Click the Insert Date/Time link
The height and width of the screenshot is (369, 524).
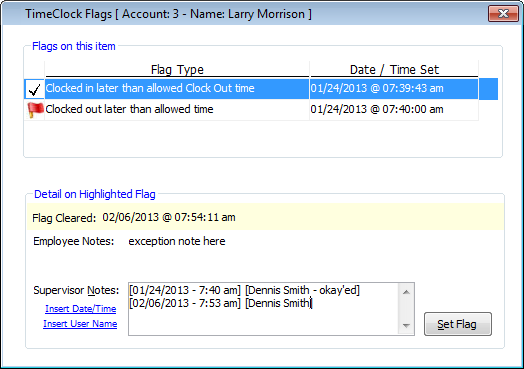tap(81, 309)
